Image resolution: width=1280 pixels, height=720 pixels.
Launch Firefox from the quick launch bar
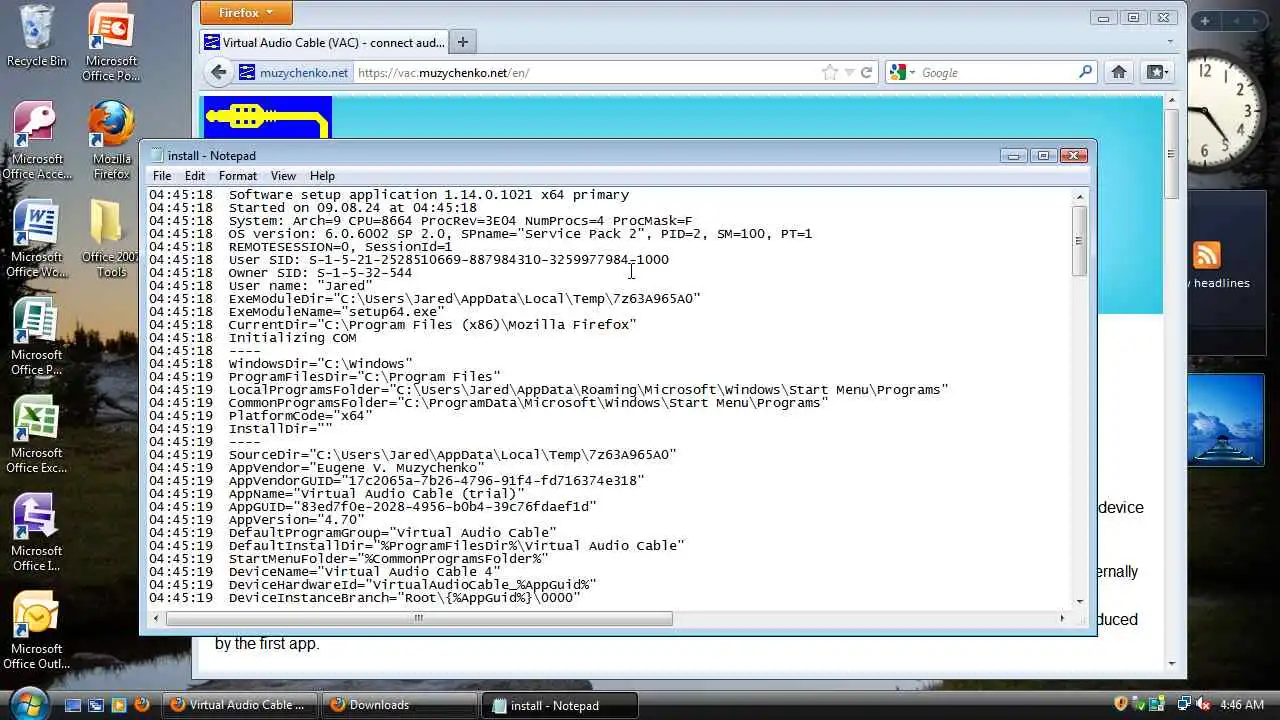tap(142, 705)
